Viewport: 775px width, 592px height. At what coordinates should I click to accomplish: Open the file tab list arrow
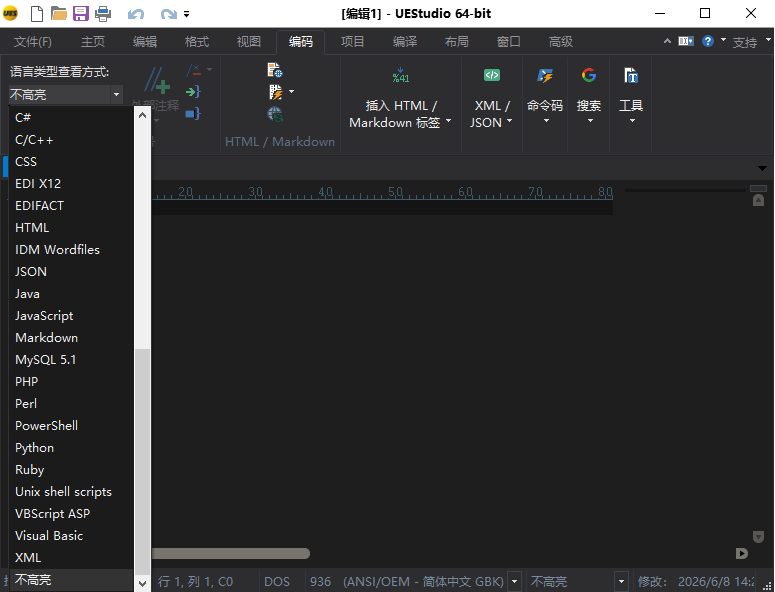[x=762, y=169]
